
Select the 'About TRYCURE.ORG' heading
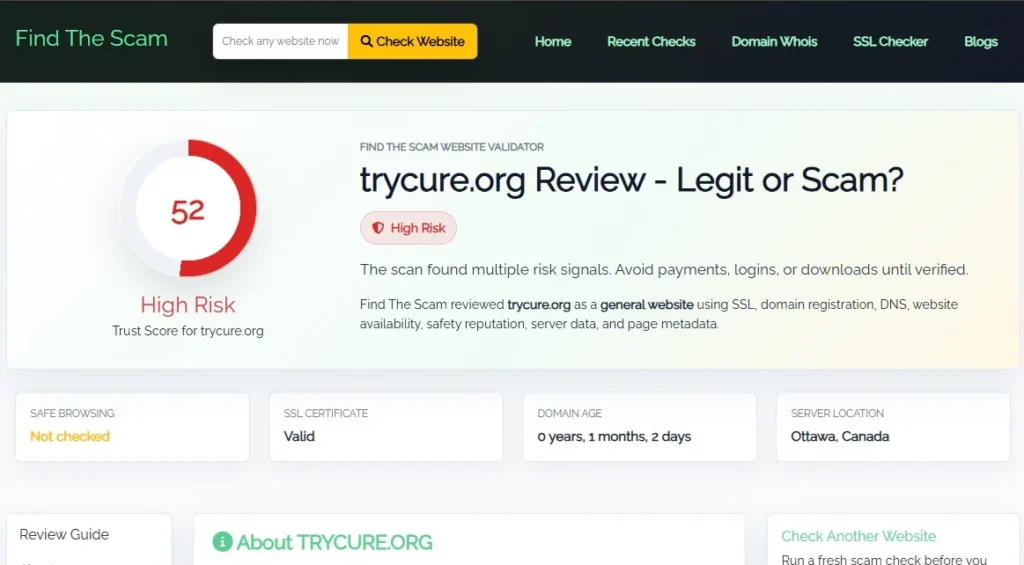click(x=334, y=542)
